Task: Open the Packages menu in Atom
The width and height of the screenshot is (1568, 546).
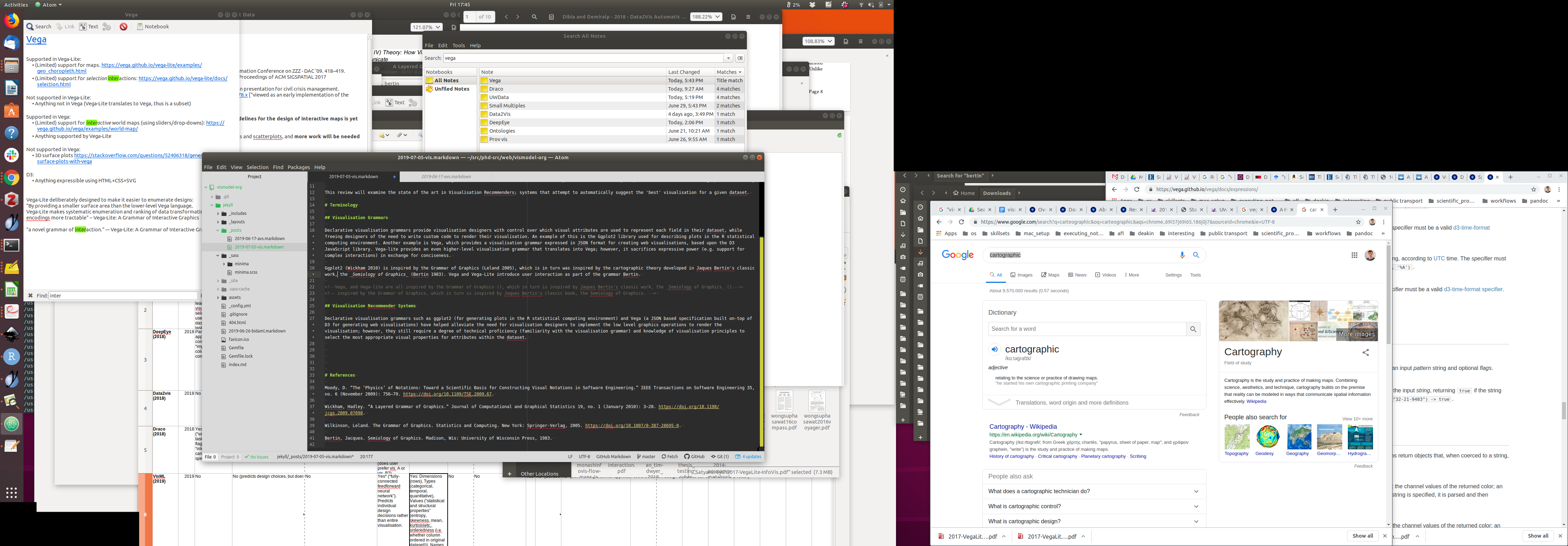Action: 298,167
